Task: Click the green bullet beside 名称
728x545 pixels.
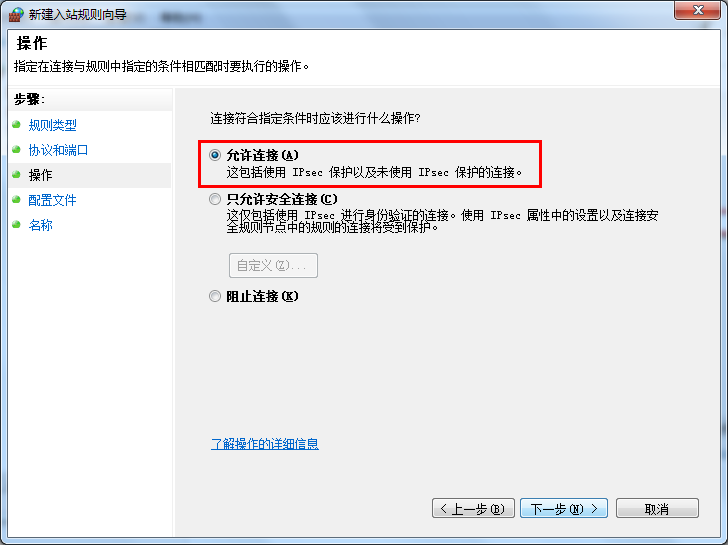Action: click(17, 224)
